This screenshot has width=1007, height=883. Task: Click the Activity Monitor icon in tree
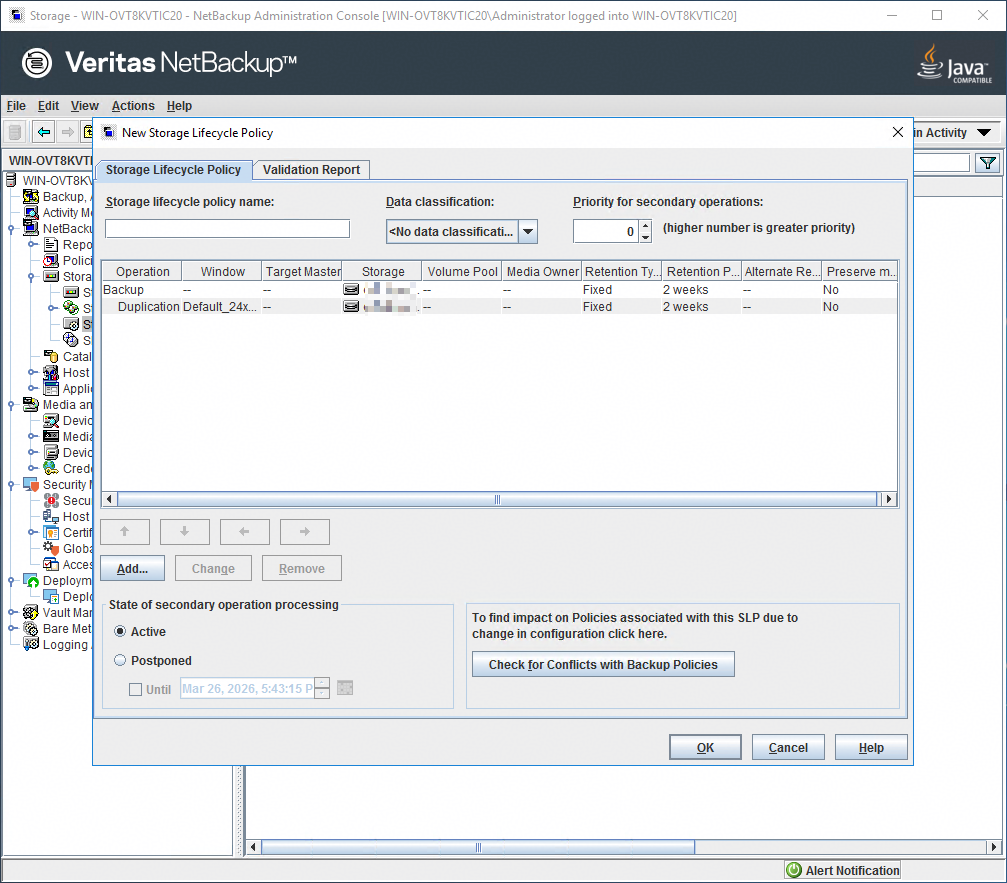pos(32,212)
